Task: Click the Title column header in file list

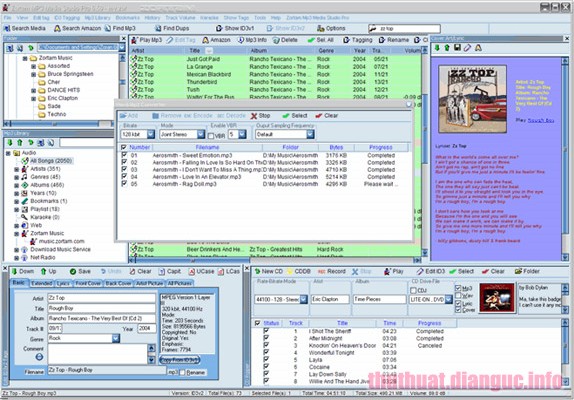Action: coord(195,51)
